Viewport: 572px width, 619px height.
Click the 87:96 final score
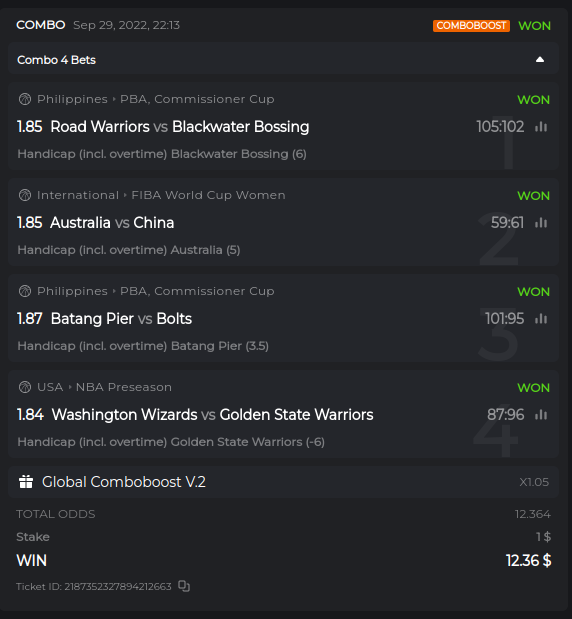pos(505,415)
